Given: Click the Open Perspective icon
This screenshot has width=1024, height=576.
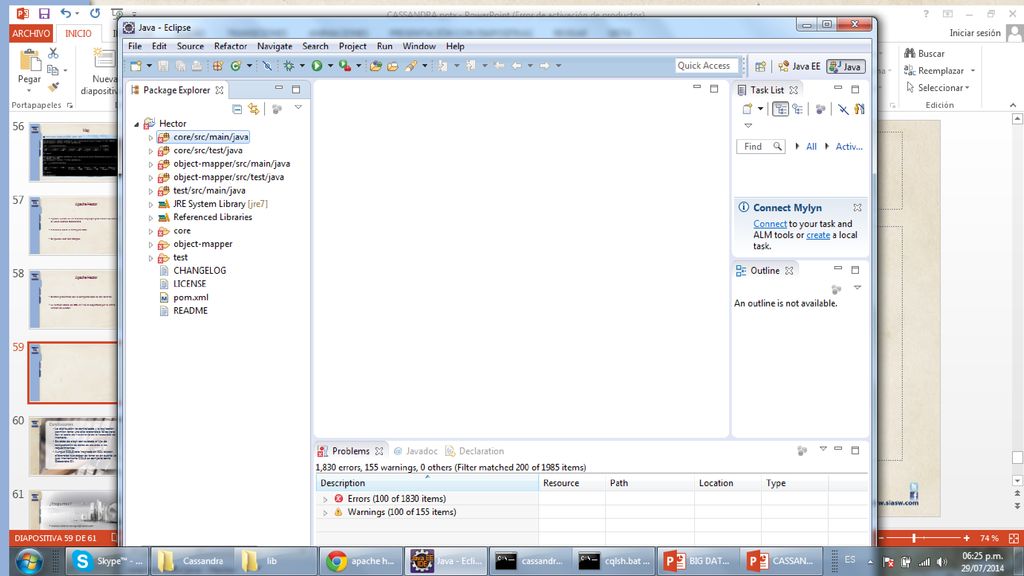Looking at the screenshot, I should click(760, 67).
